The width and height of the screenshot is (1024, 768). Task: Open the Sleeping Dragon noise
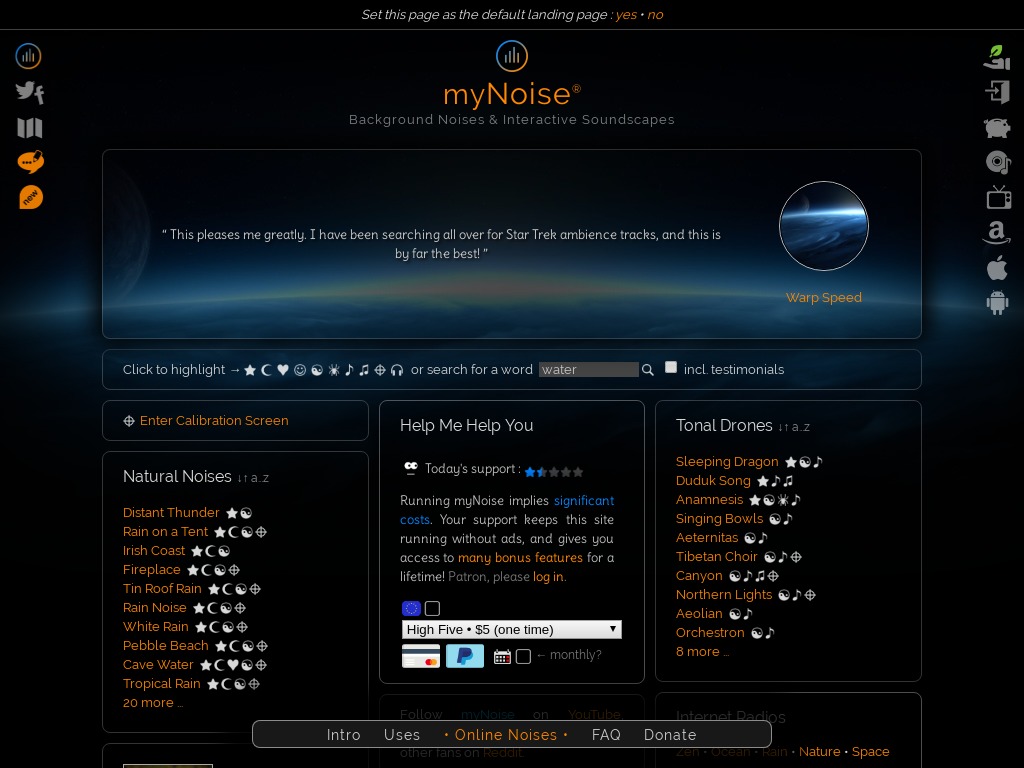coord(727,462)
